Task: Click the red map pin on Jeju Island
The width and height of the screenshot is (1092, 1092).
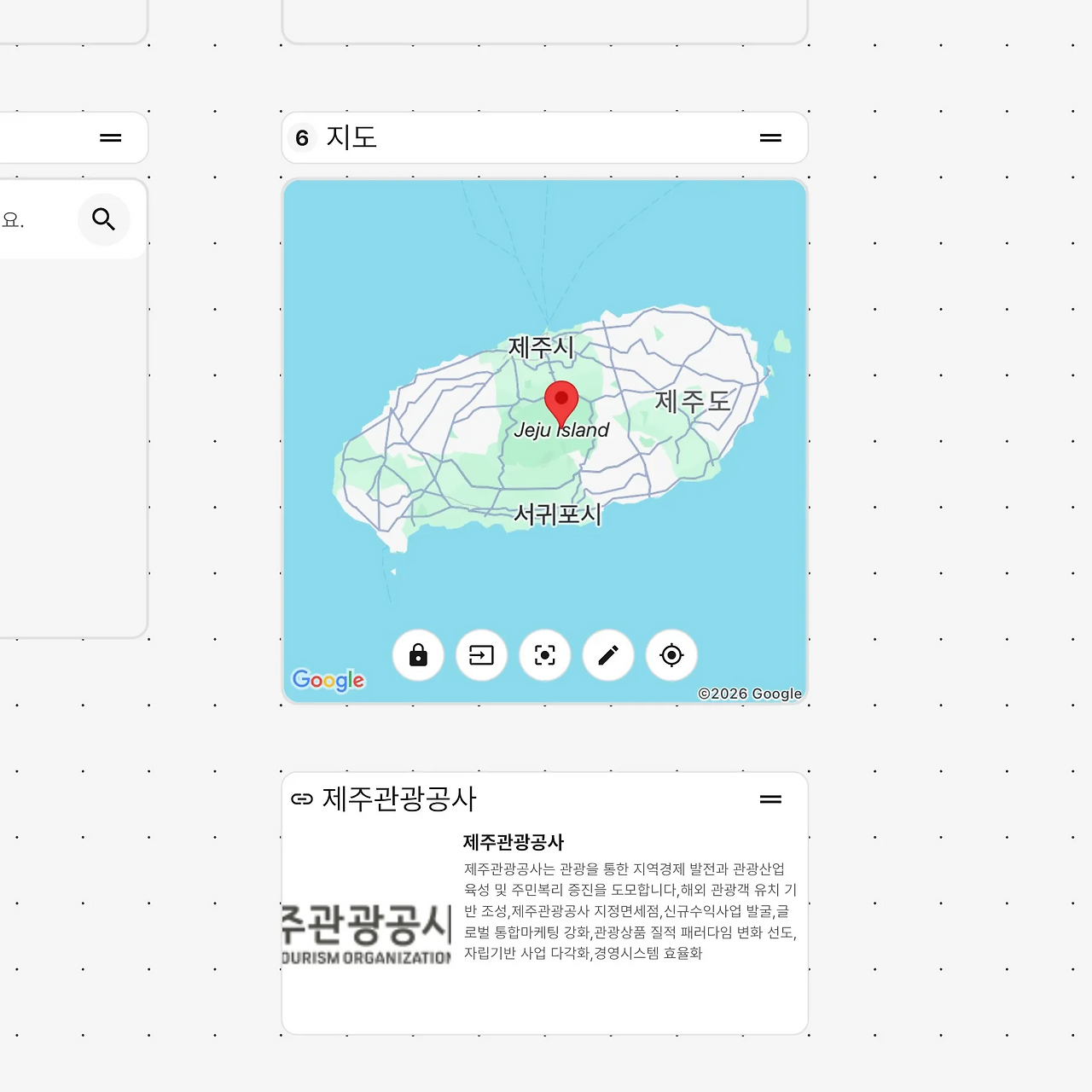Action: 561,404
